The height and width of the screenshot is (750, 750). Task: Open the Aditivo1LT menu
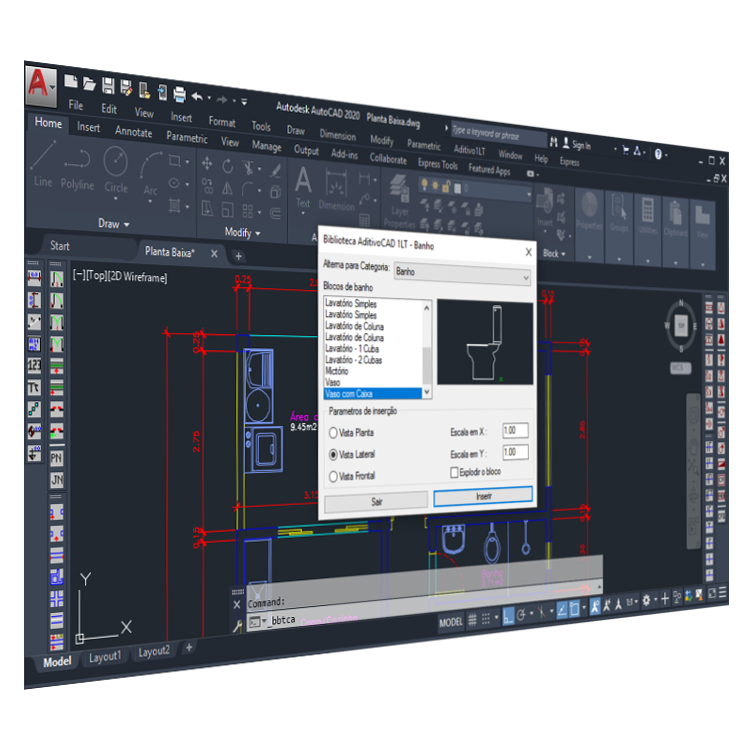click(470, 150)
